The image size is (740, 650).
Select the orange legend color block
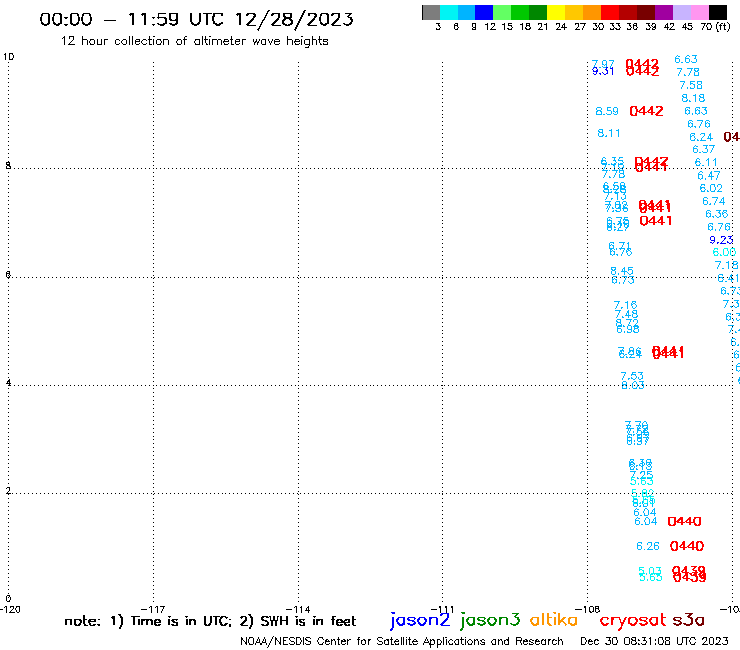pos(592,12)
